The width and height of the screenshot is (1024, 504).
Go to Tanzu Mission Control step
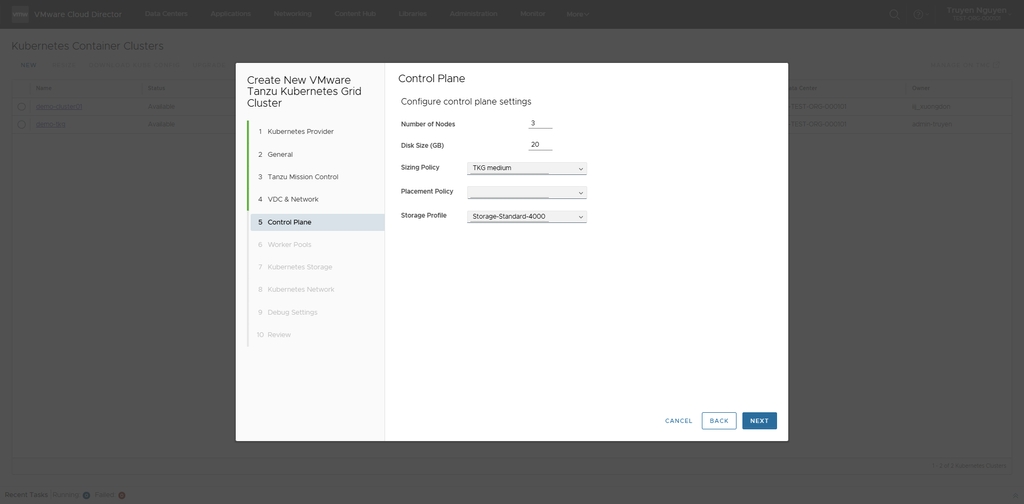(x=302, y=177)
